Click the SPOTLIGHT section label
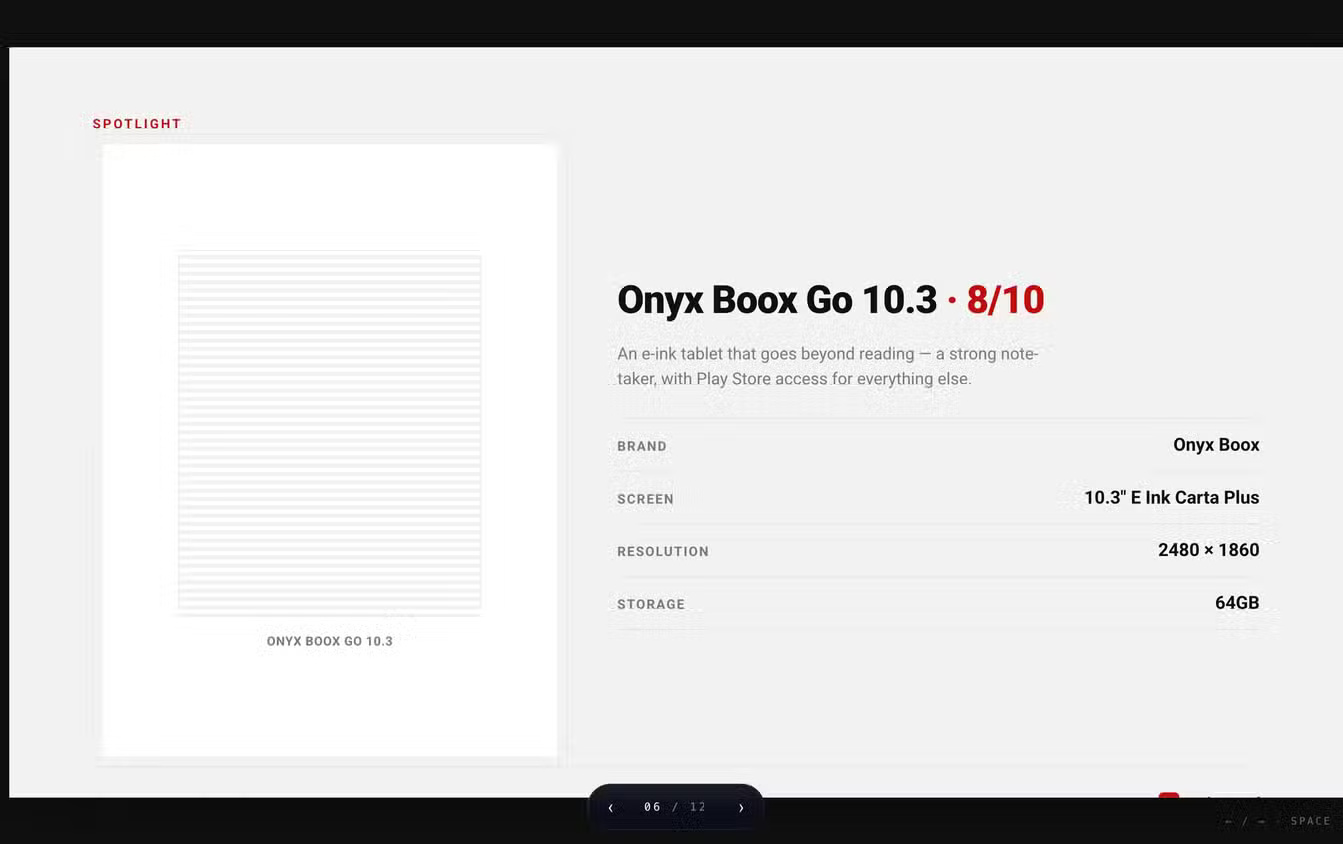 pyautogui.click(x=137, y=124)
